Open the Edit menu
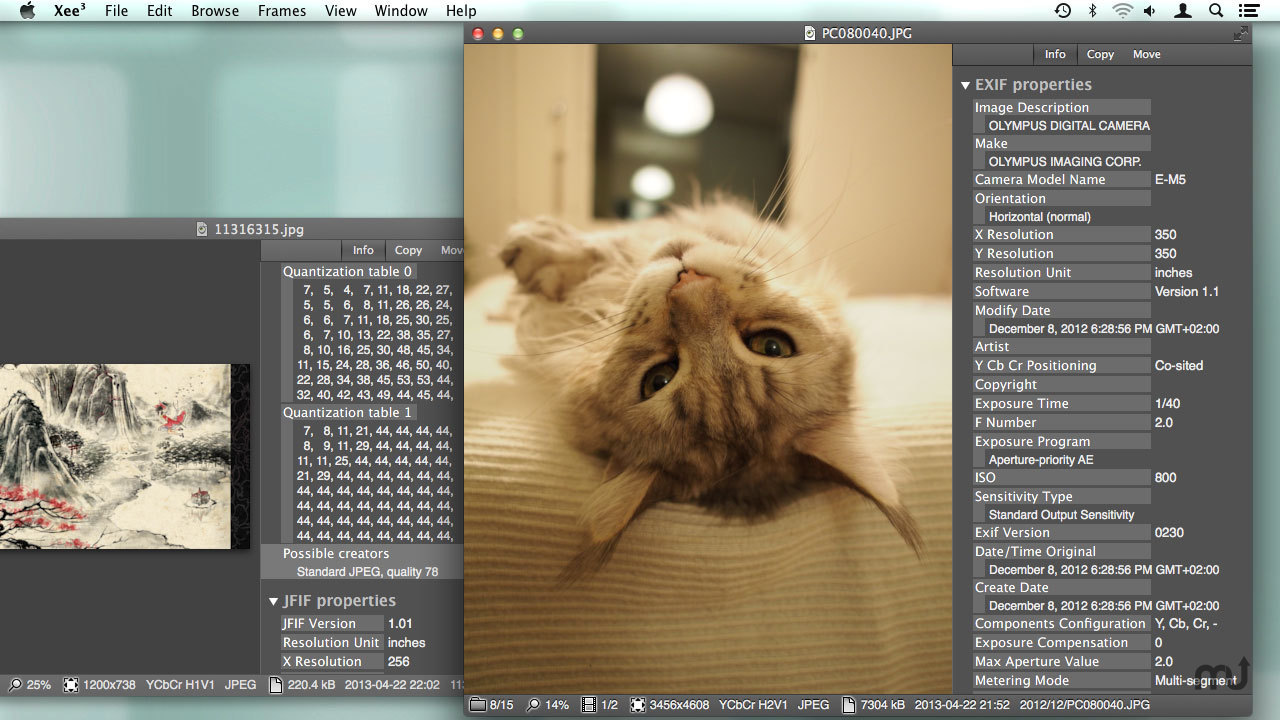The image size is (1280, 720). pos(159,11)
